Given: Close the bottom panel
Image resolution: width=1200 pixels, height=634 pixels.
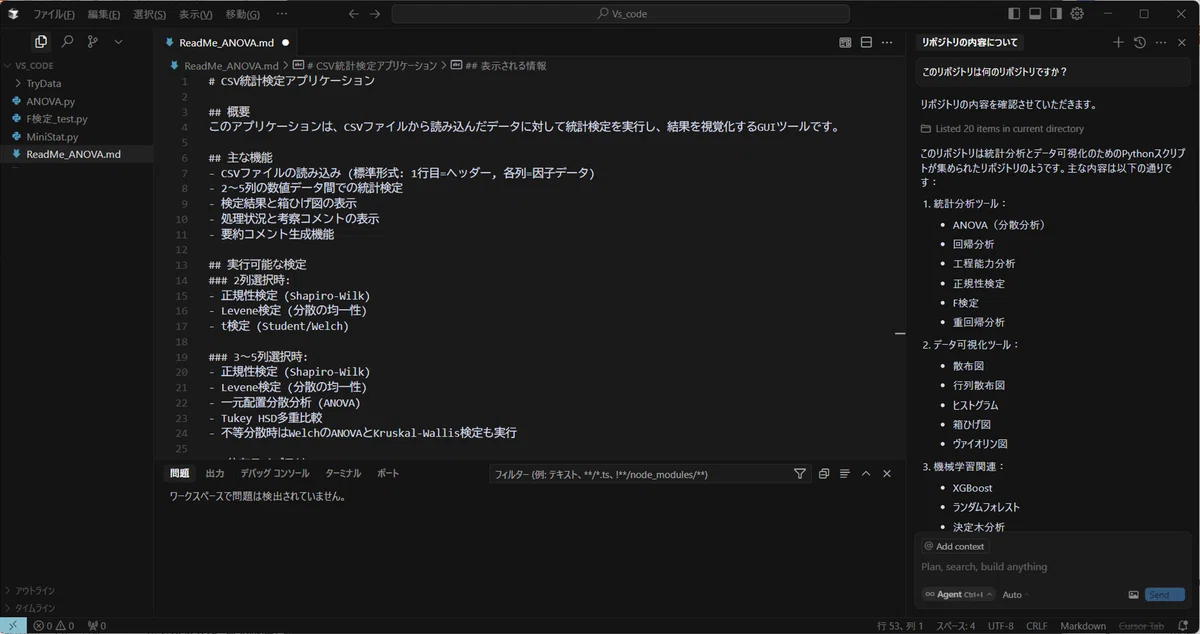Looking at the screenshot, I should tap(887, 474).
